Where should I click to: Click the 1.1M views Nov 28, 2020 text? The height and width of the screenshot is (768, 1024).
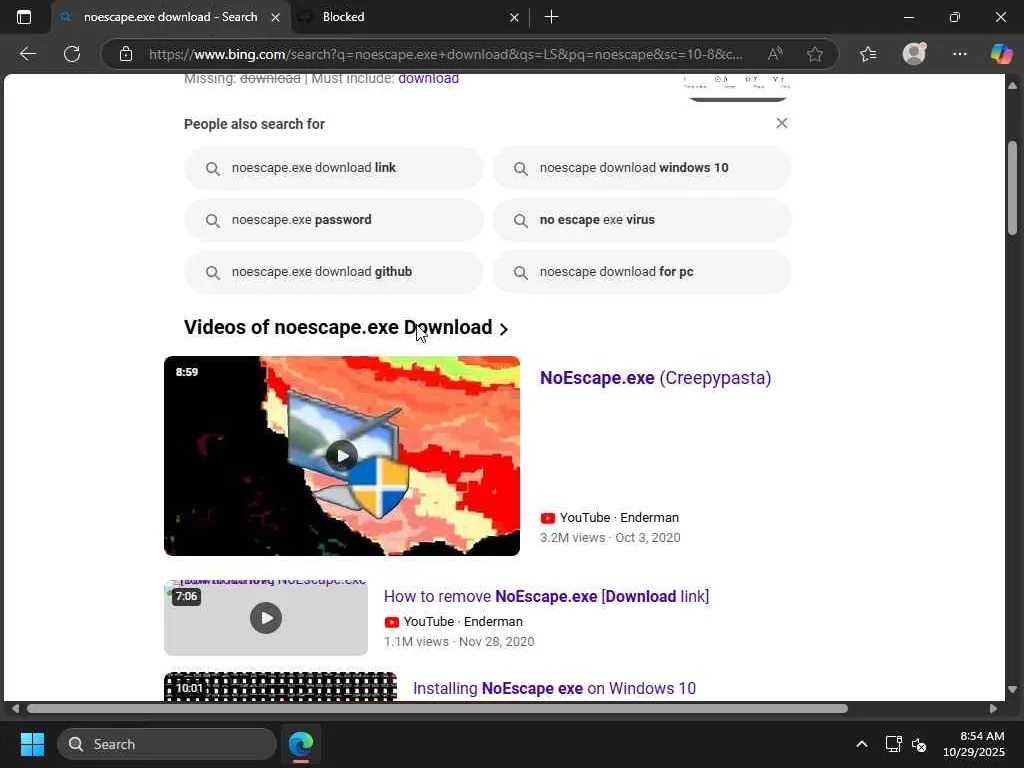459,642
